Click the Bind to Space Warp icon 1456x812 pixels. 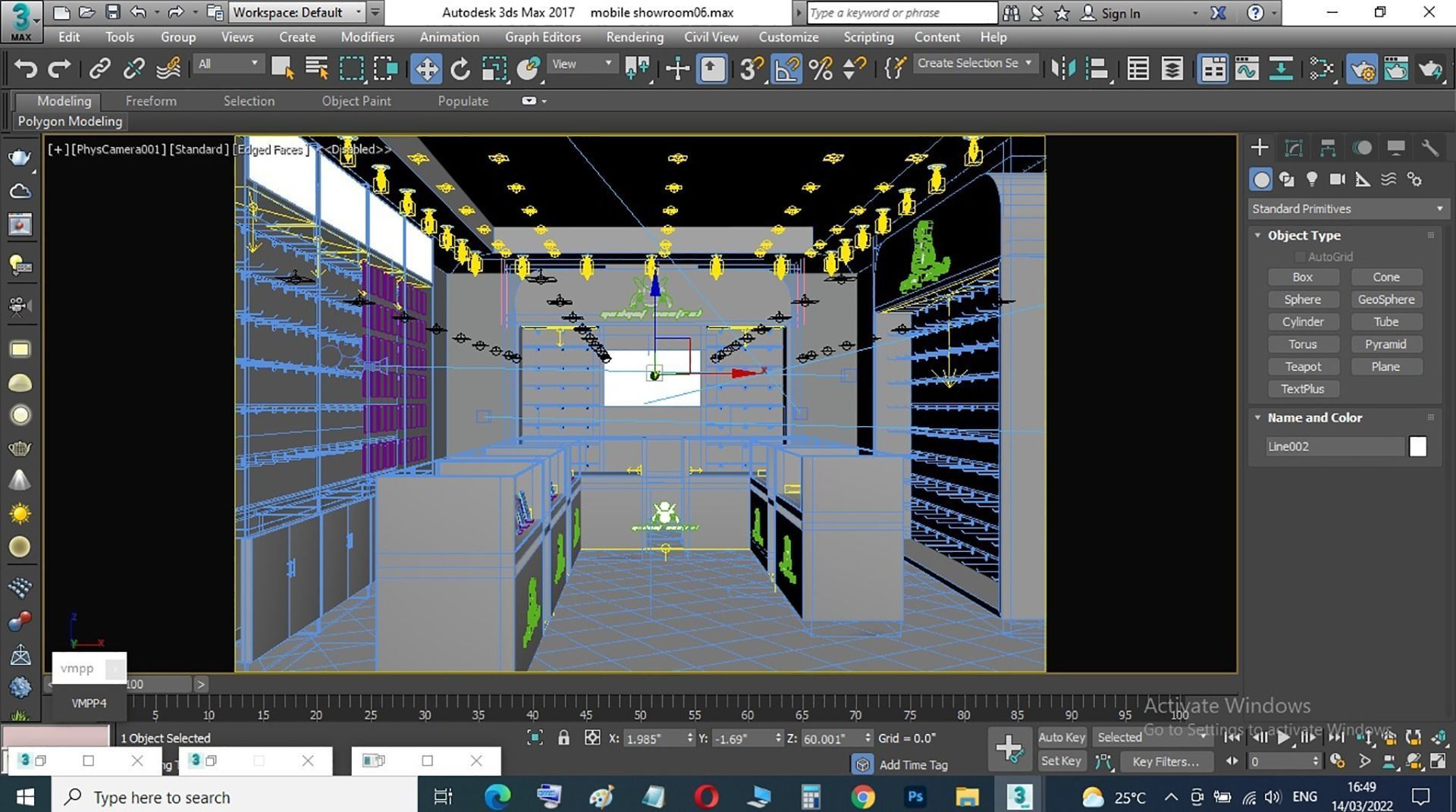[168, 69]
